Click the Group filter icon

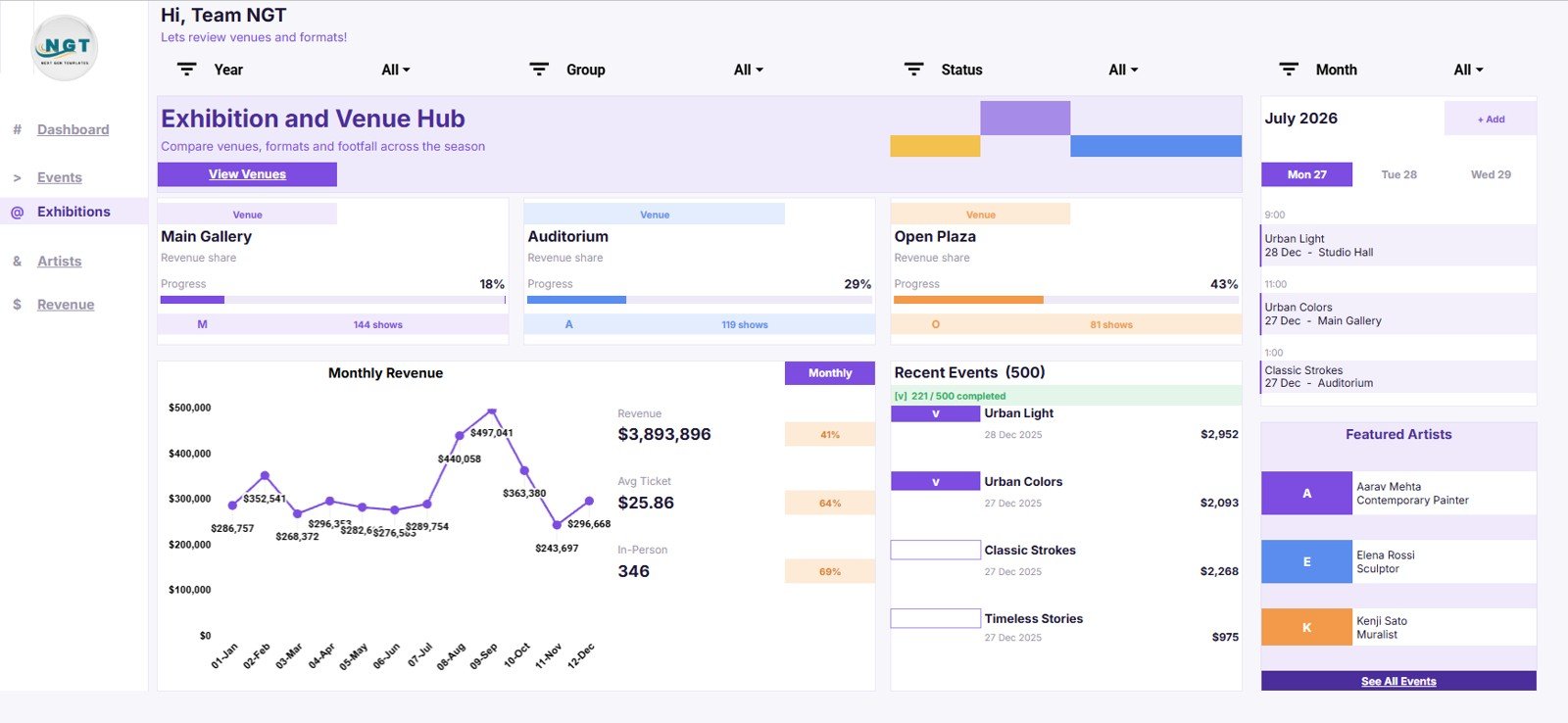pyautogui.click(x=539, y=70)
